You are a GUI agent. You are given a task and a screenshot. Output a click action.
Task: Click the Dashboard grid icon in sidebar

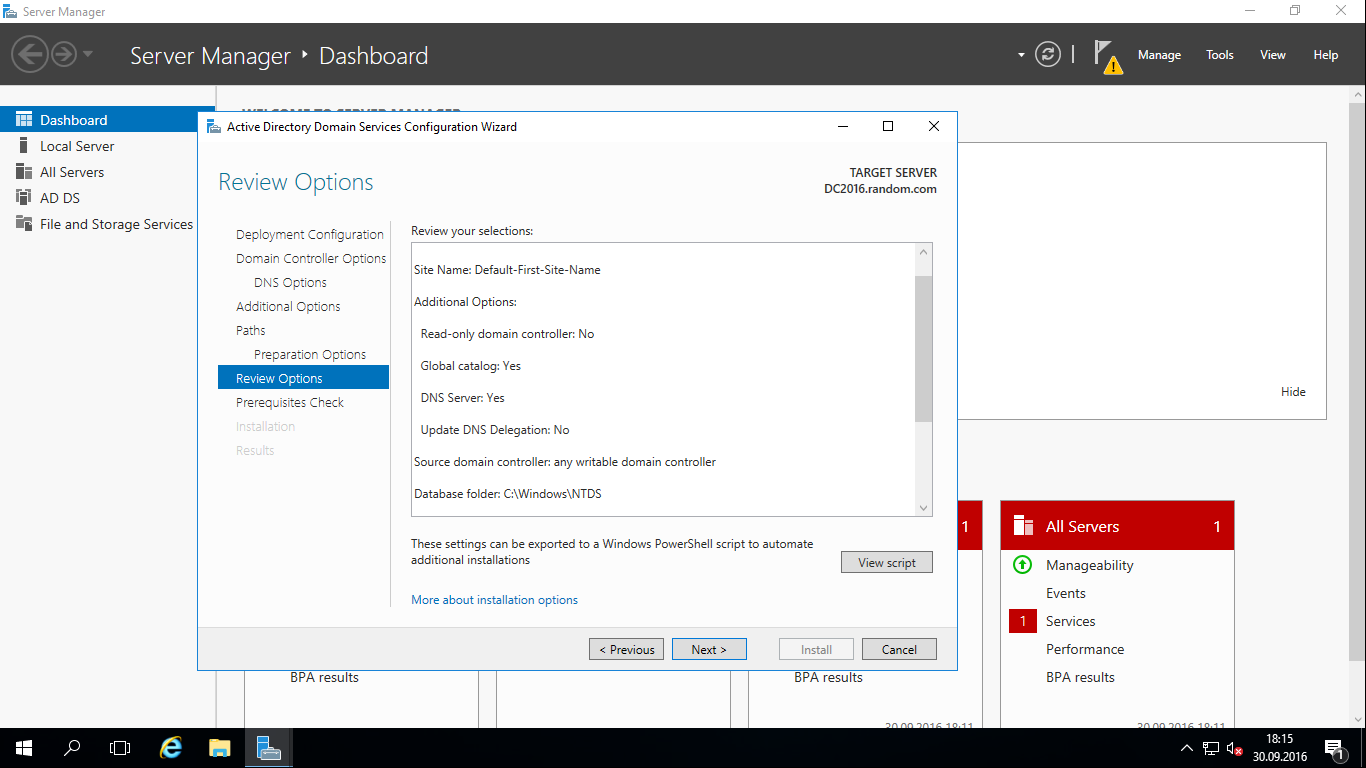(x=24, y=119)
